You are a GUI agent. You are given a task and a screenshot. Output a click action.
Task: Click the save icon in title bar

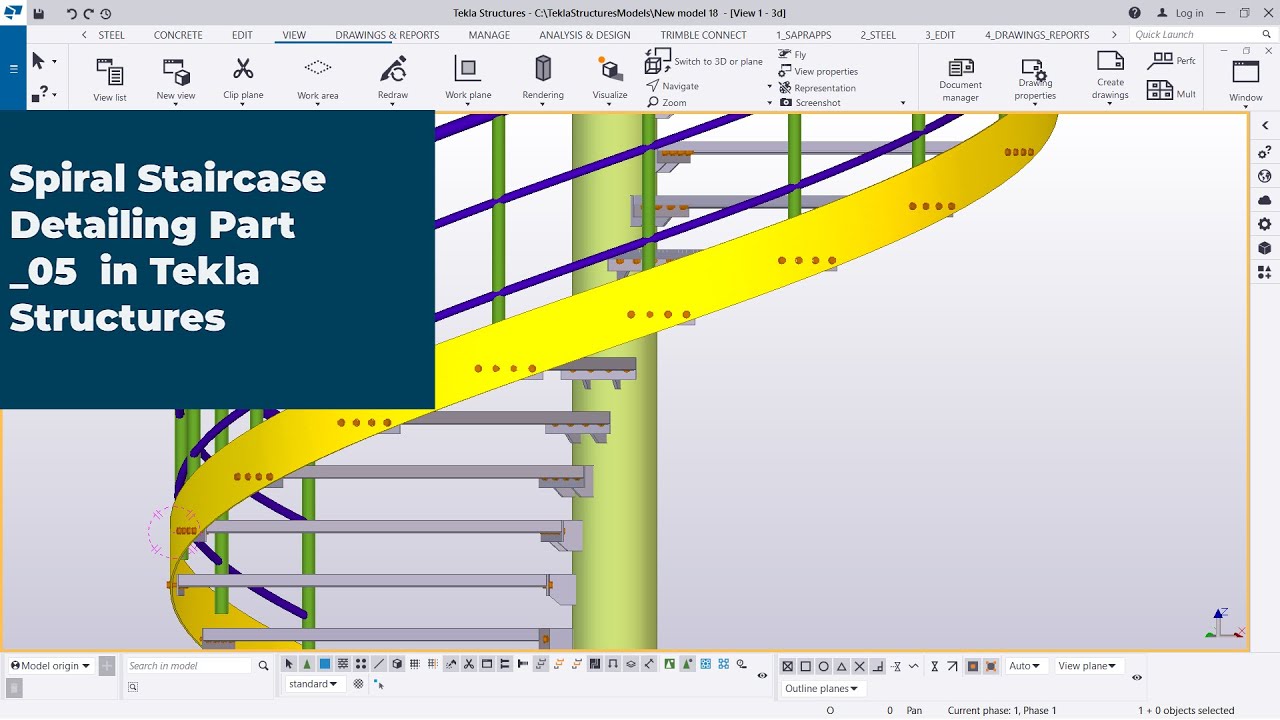click(x=39, y=14)
